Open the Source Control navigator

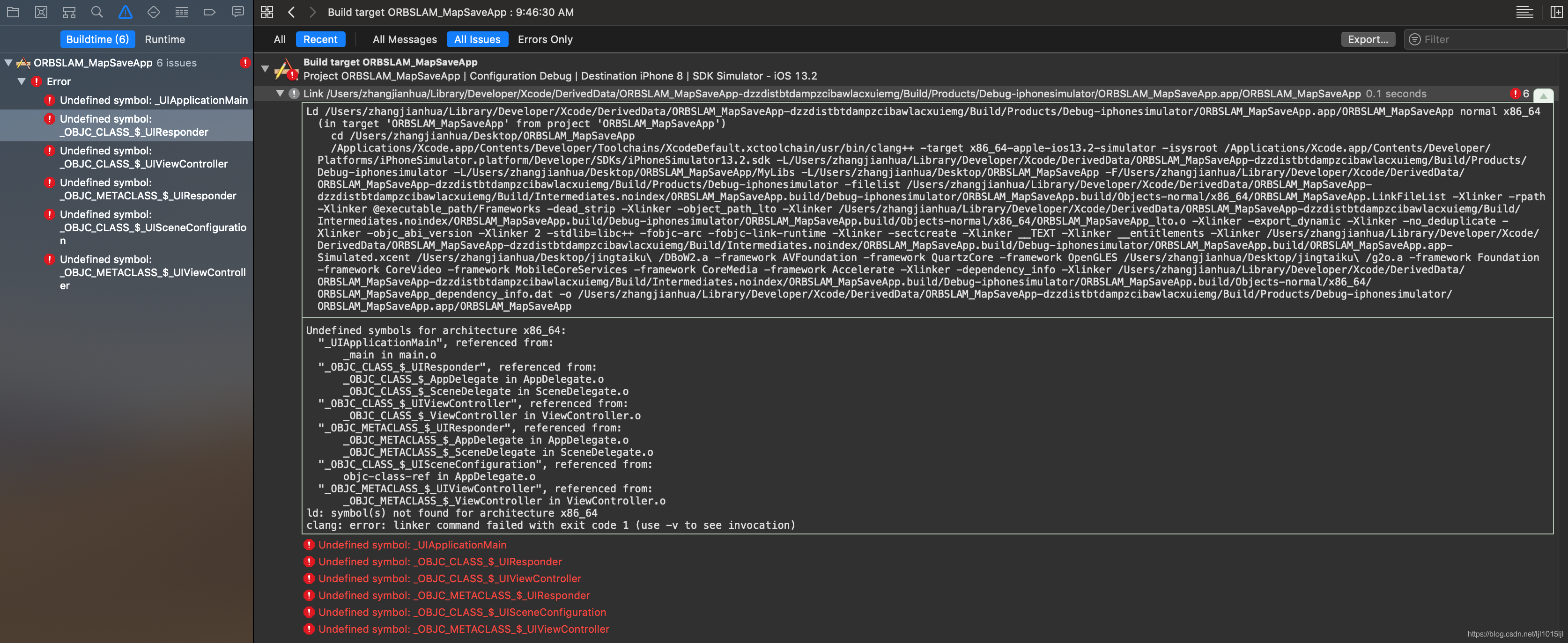(x=41, y=12)
